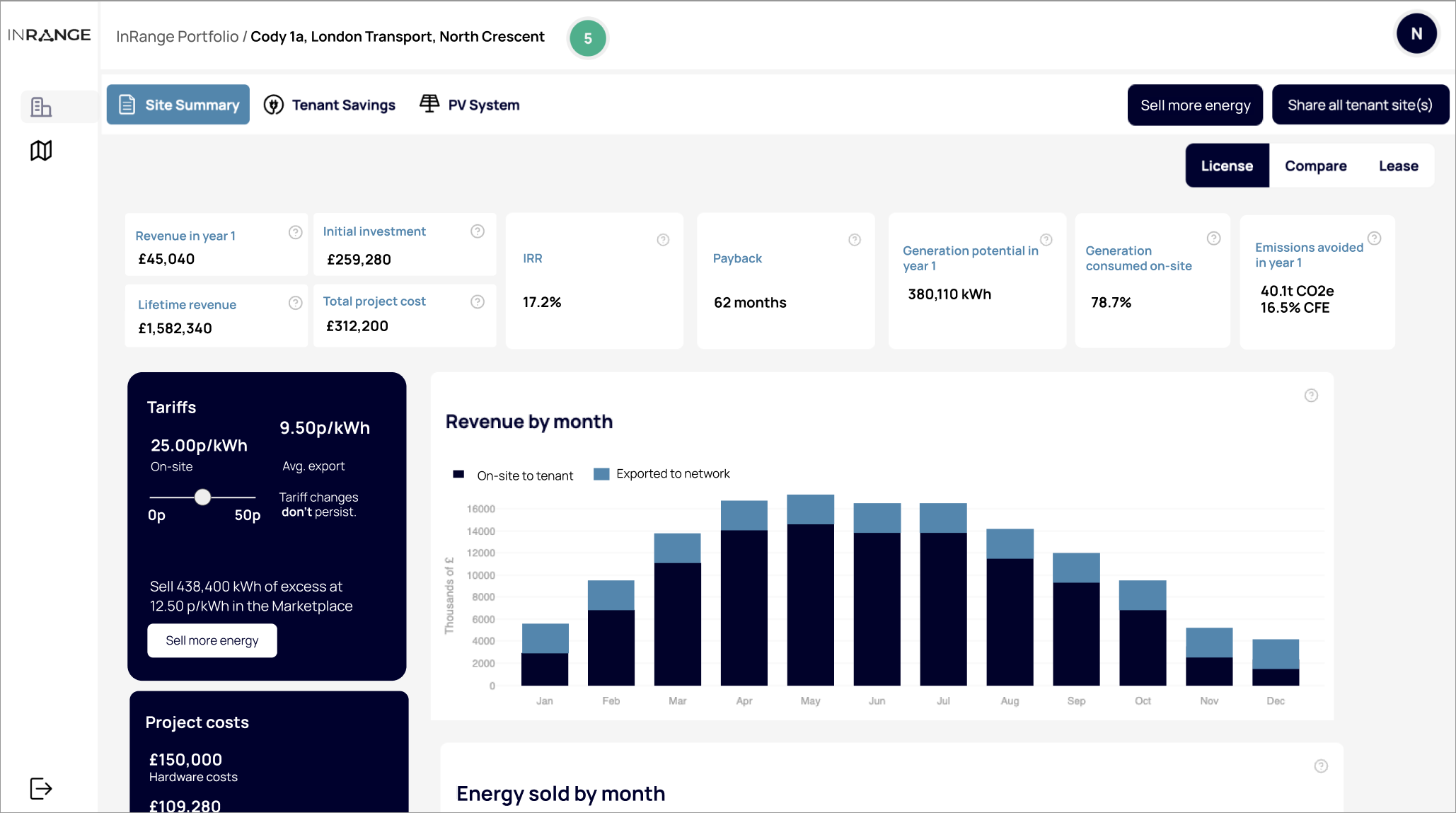This screenshot has height=813, width=1456.
Task: Open the Tenant Savings tab
Action: point(330,105)
